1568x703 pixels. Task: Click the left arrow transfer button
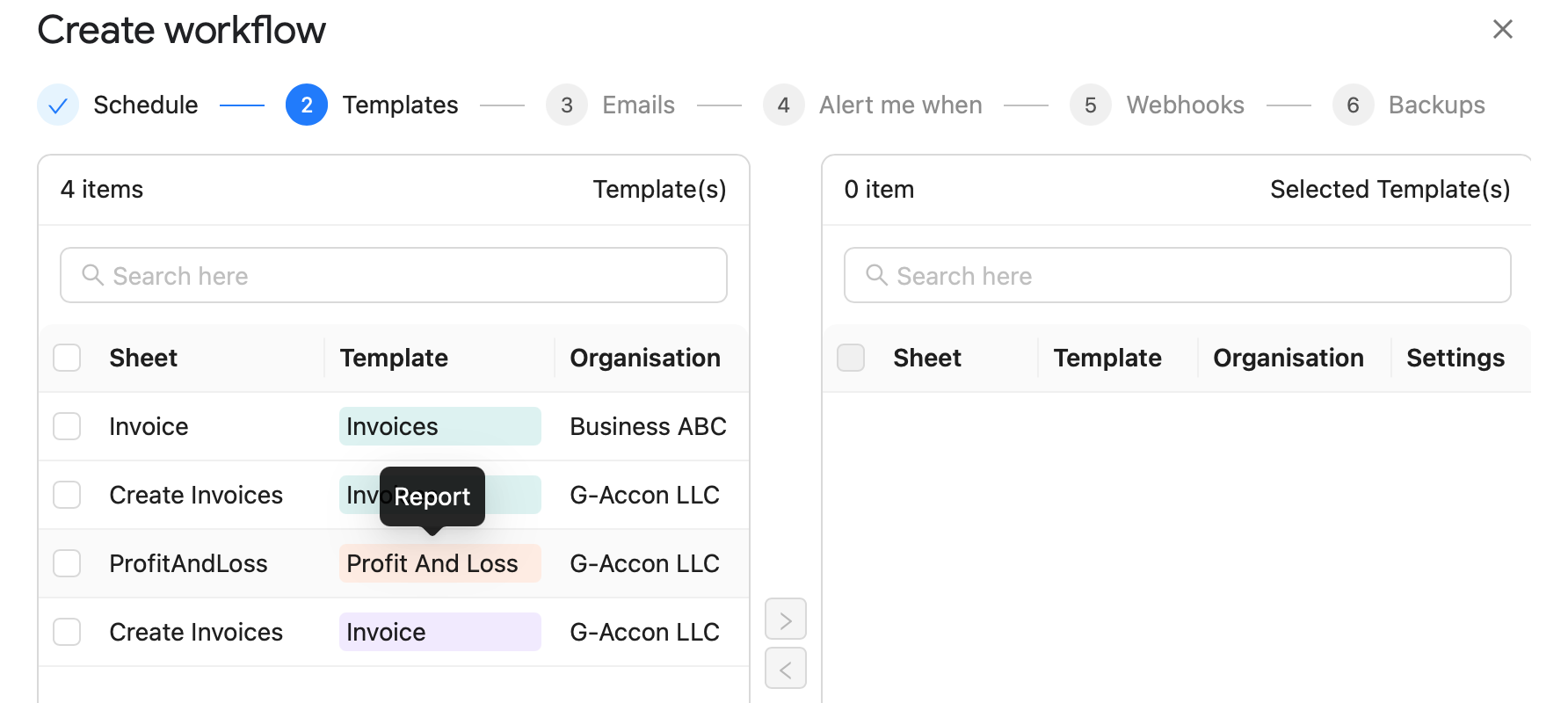785,669
